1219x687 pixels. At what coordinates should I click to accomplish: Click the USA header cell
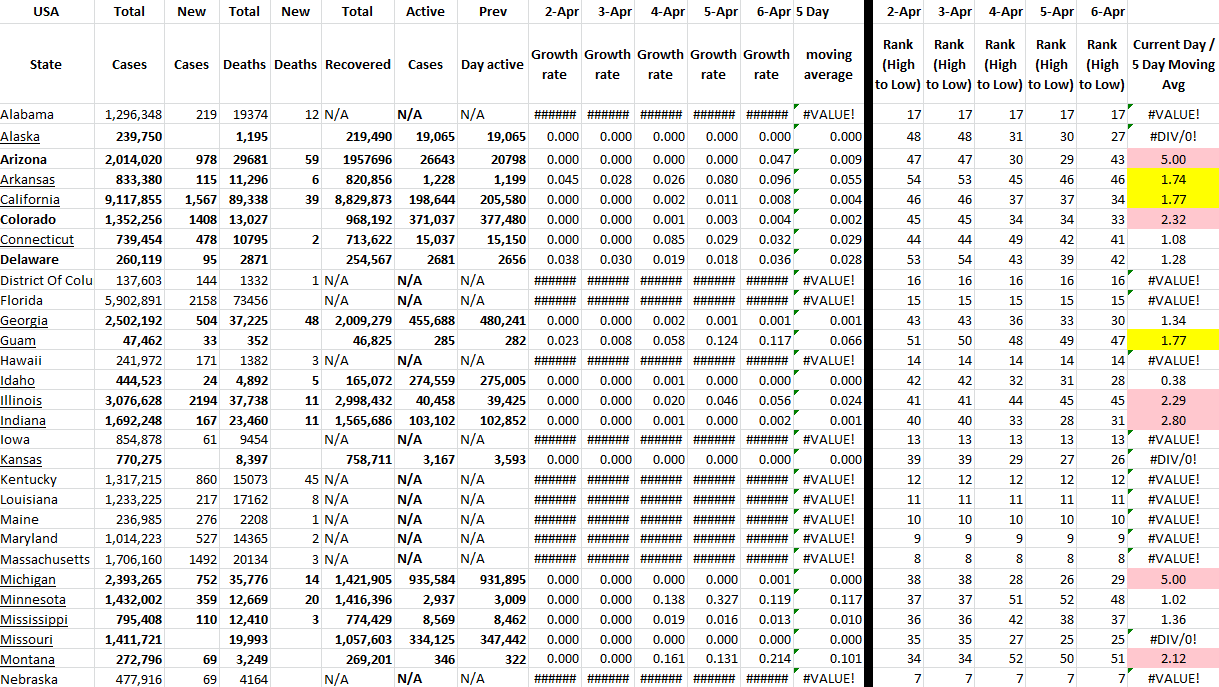(46, 12)
